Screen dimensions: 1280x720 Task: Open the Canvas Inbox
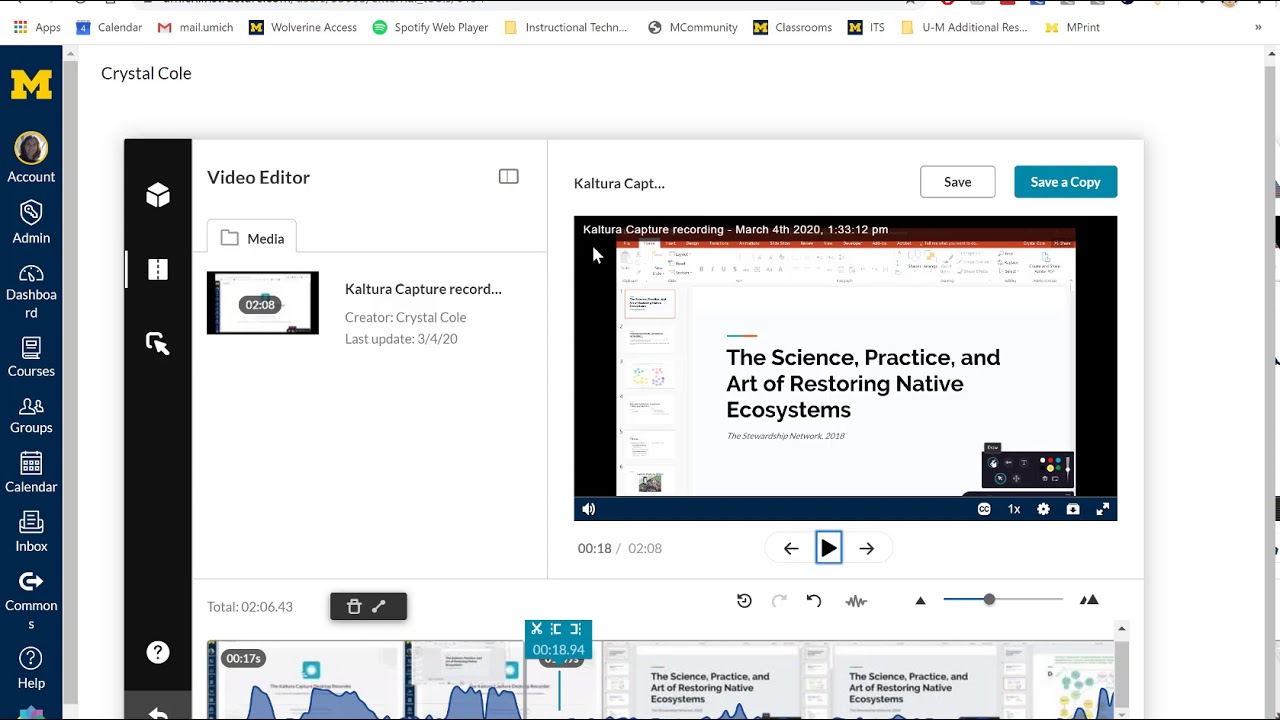[x=31, y=532]
